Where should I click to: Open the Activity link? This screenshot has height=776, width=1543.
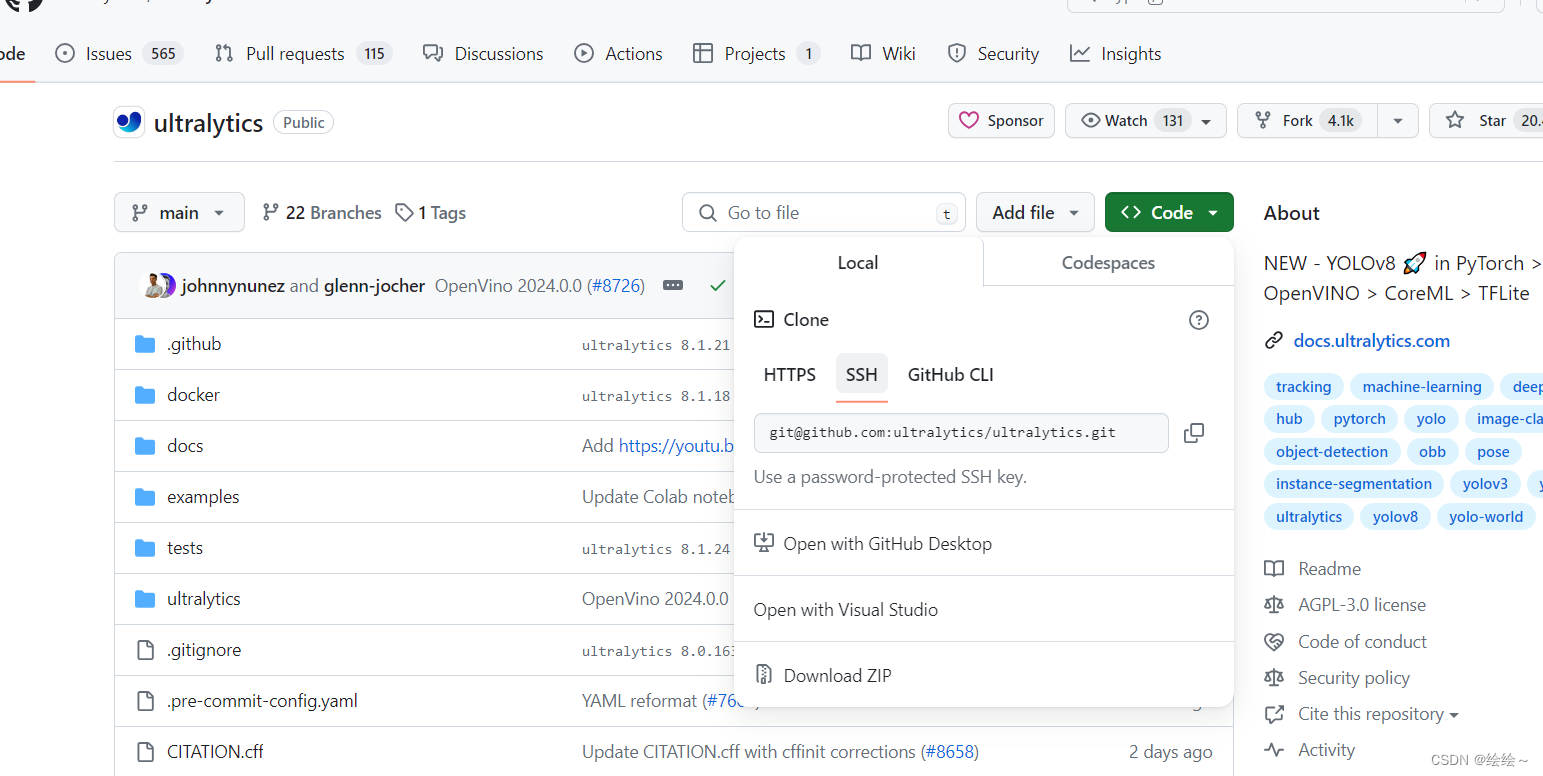(x=1310, y=750)
